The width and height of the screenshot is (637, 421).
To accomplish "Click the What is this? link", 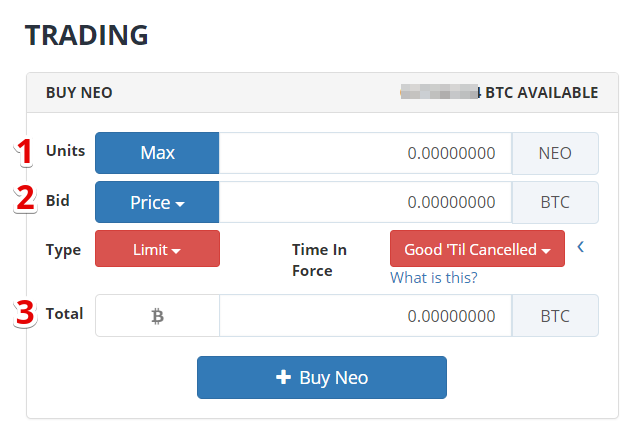I will click(x=434, y=278).
